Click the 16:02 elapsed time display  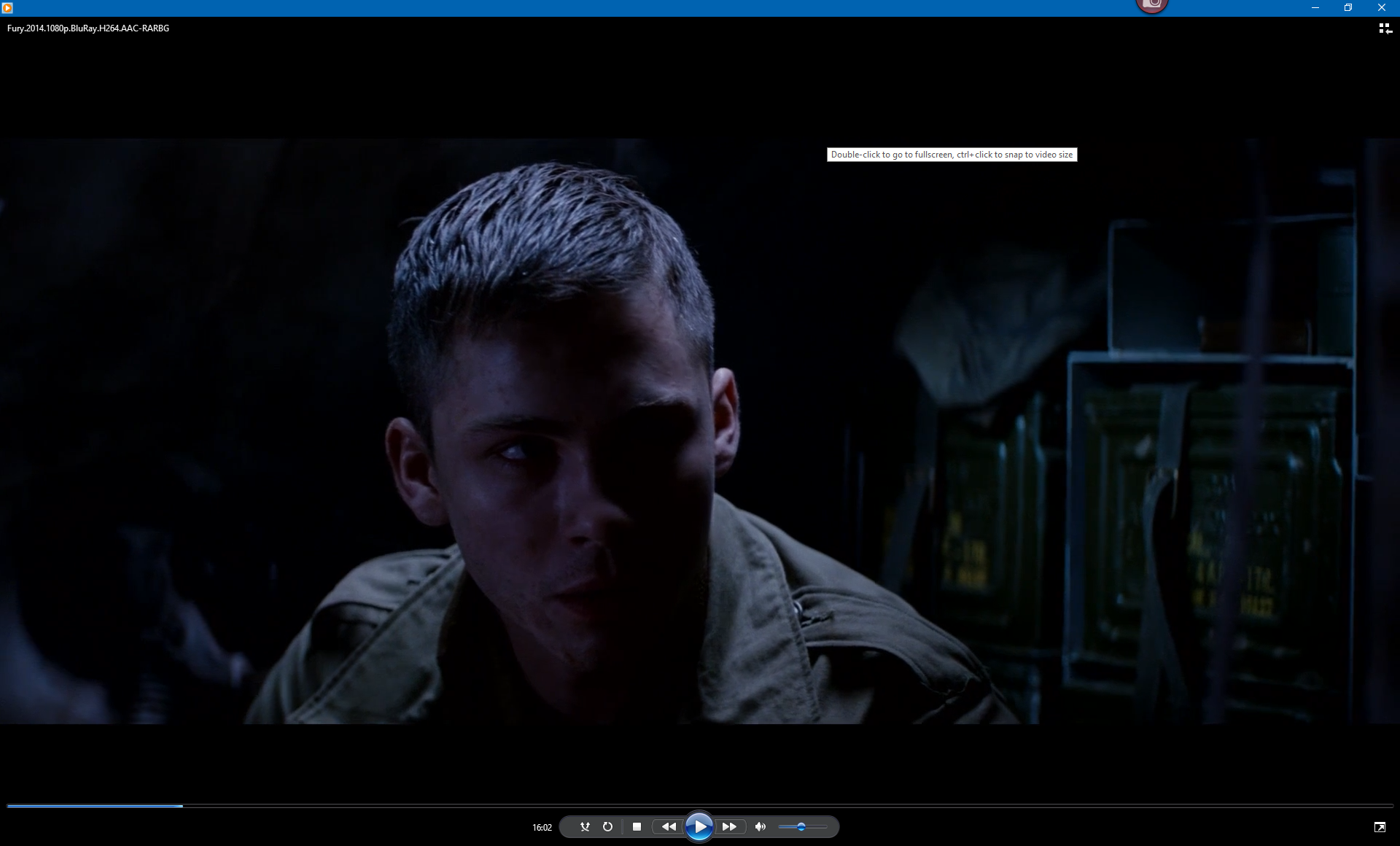[542, 827]
